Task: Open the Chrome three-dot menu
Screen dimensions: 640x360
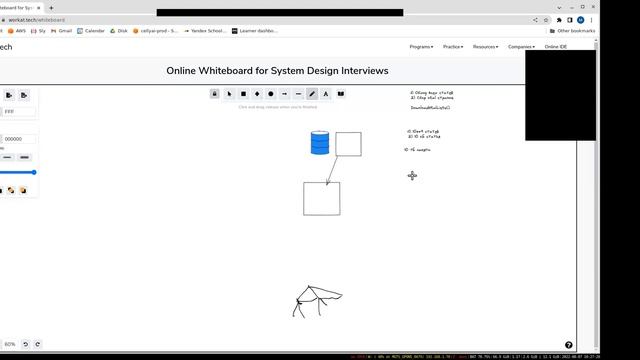Action: 591,20
